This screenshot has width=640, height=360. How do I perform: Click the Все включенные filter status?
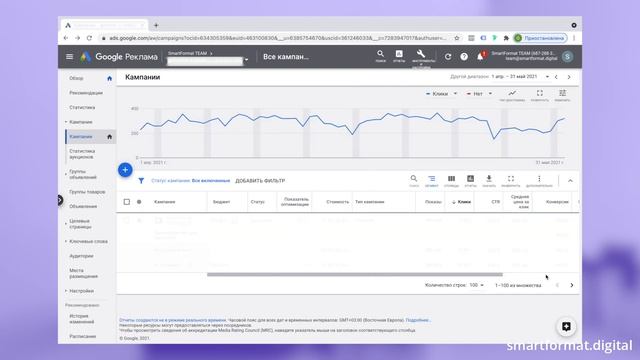point(211,180)
